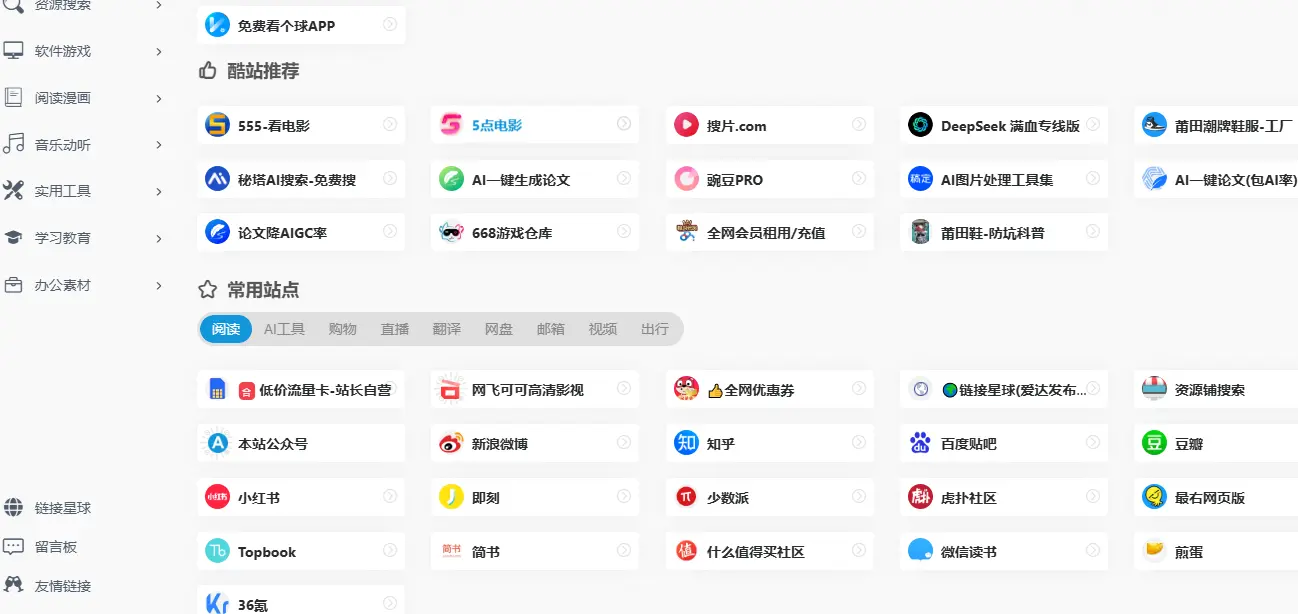Click the 5点电影 pink logo icon

coord(451,125)
